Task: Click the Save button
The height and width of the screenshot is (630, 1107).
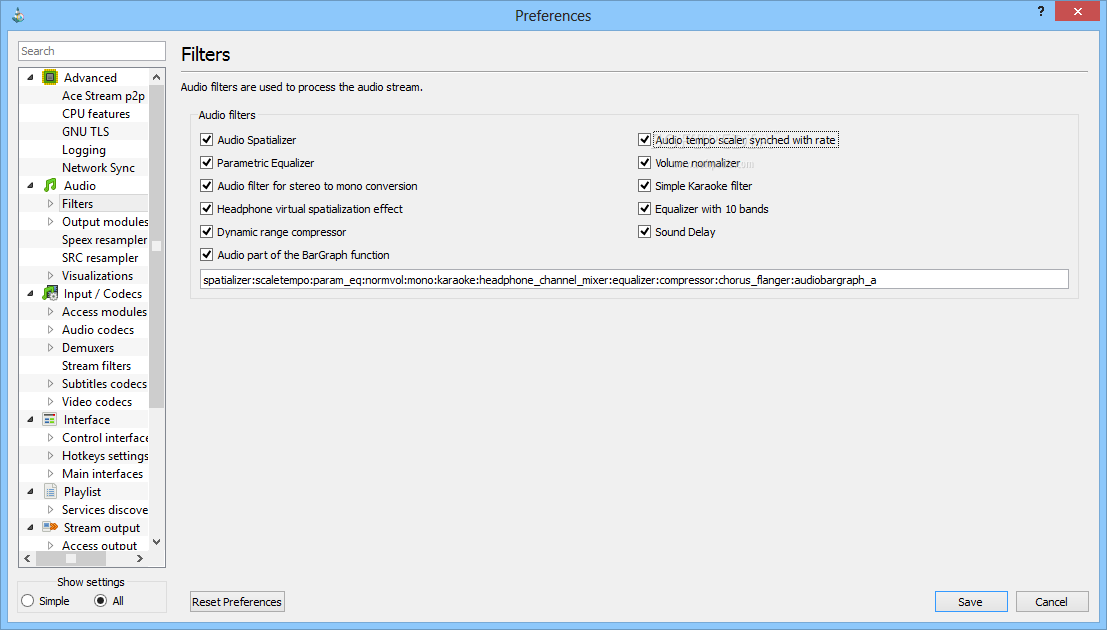Action: 971,602
